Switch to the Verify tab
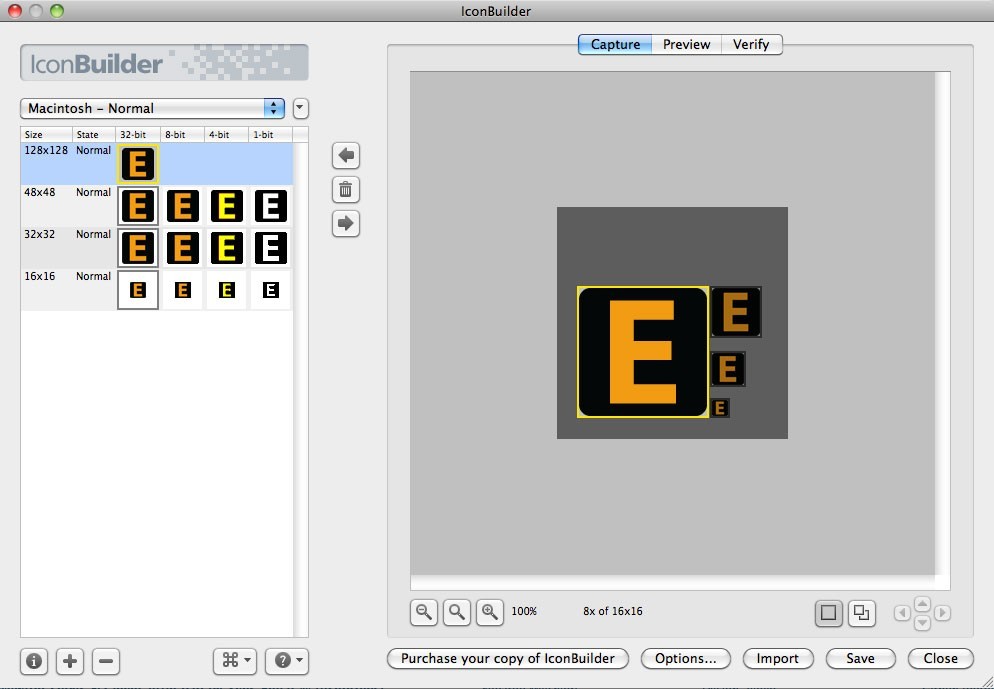This screenshot has width=994, height=689. (x=751, y=44)
